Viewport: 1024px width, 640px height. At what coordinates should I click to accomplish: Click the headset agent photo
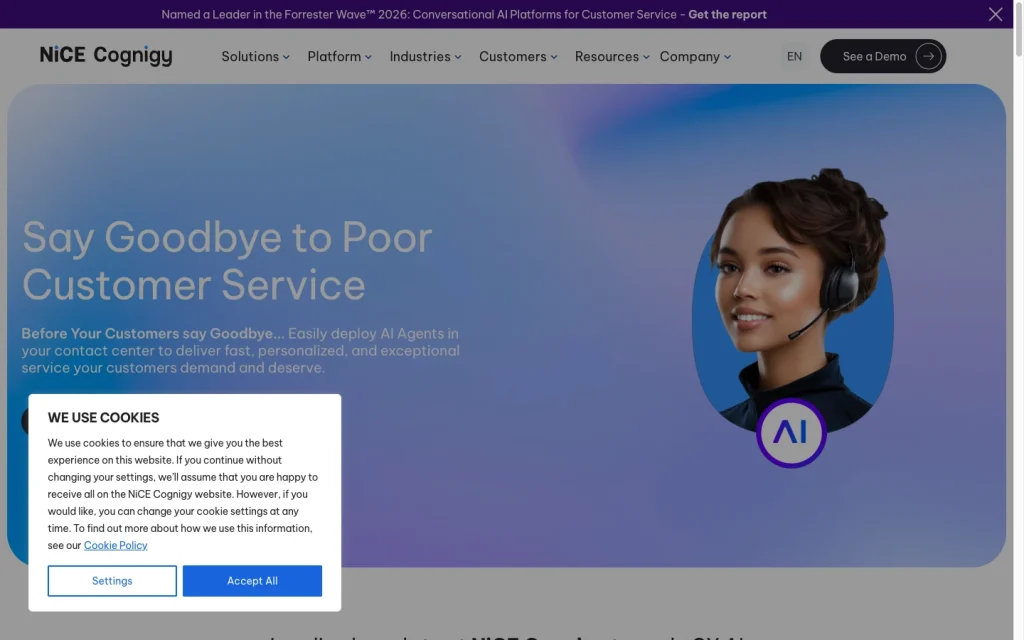click(x=792, y=300)
